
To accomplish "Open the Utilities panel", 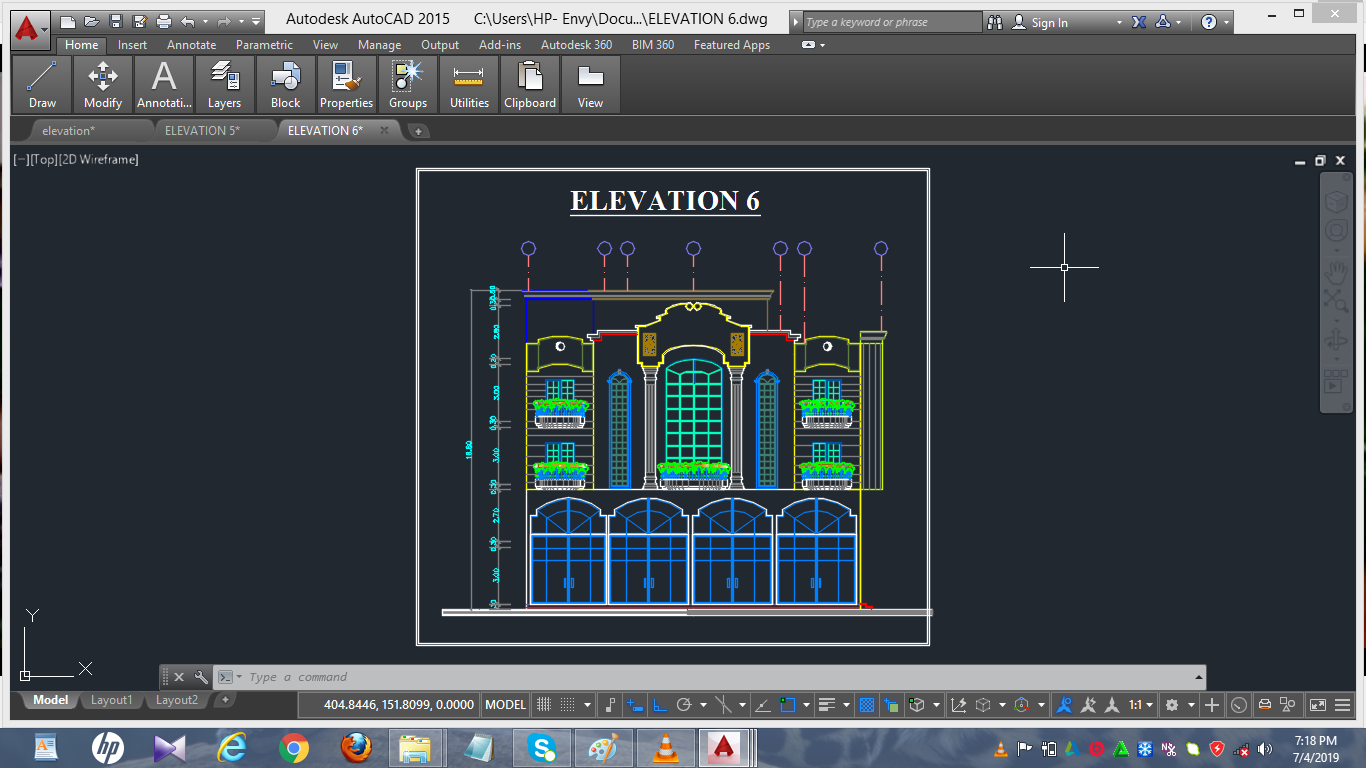I will pyautogui.click(x=468, y=84).
